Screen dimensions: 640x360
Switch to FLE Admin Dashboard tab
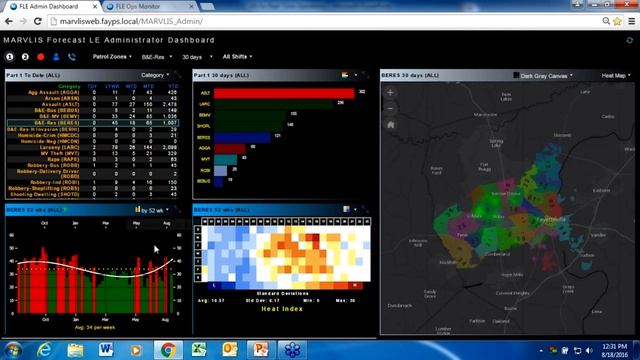click(x=49, y=7)
